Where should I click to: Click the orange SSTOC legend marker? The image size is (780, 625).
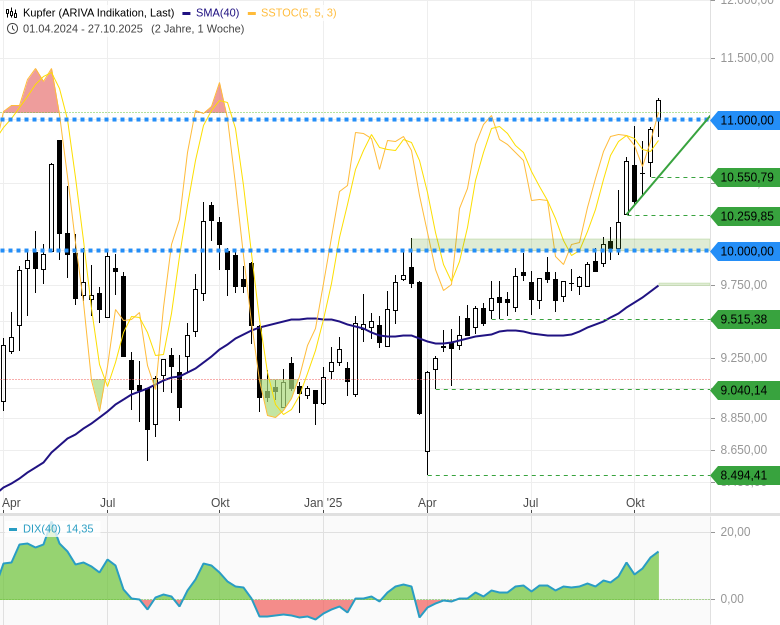click(253, 13)
